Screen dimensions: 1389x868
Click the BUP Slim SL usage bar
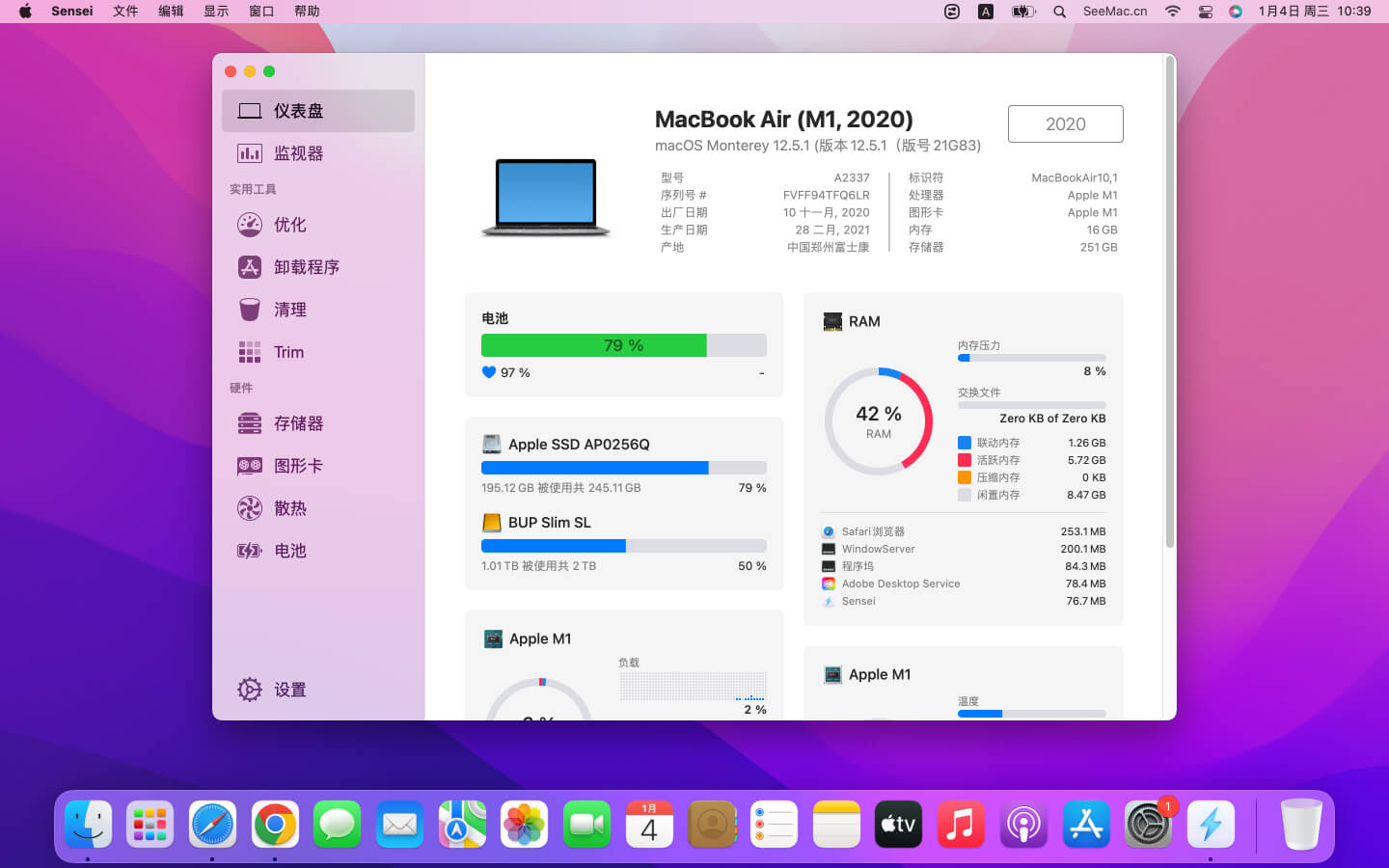click(x=624, y=546)
